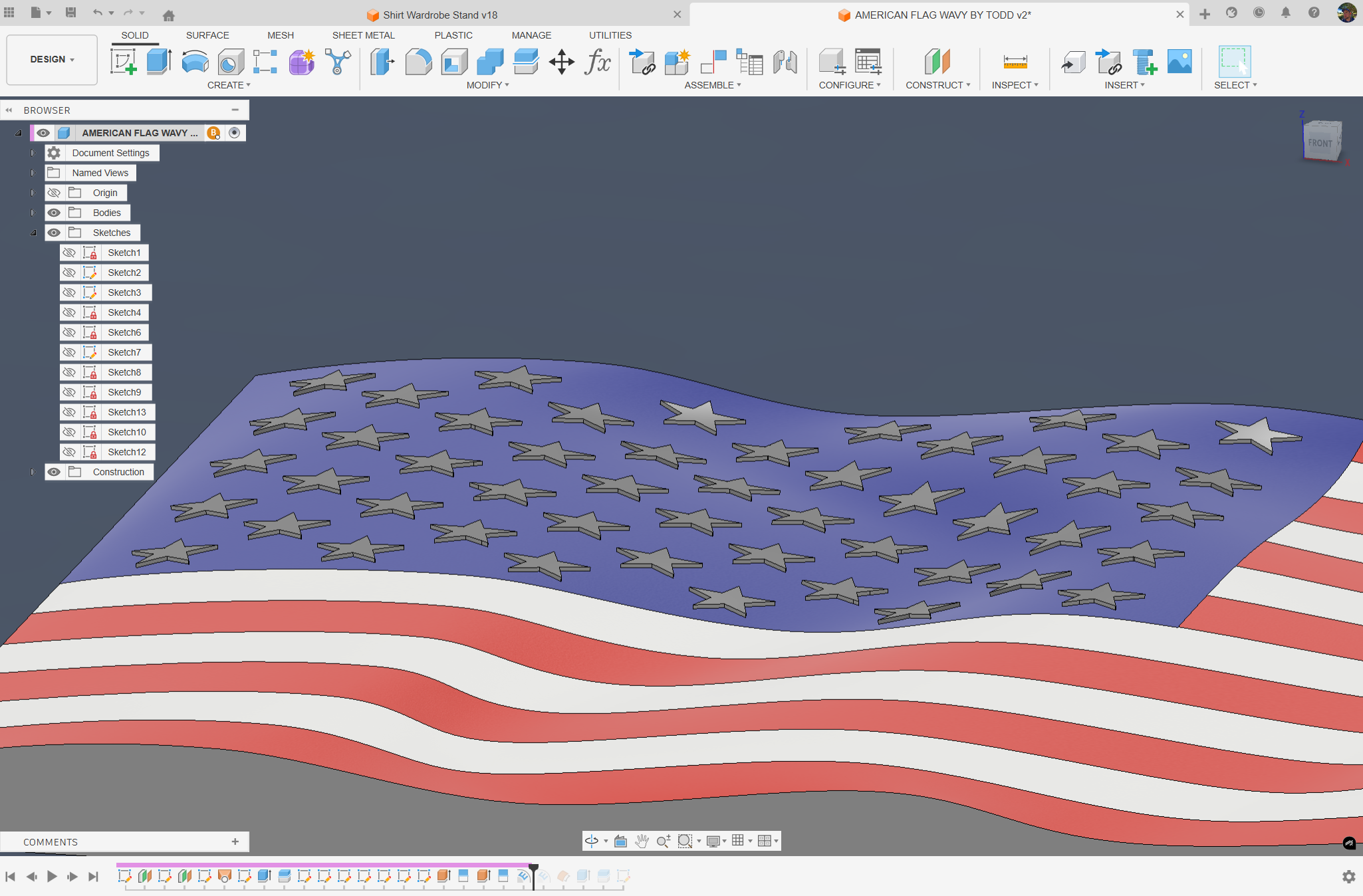Screen dimensions: 1363x896
Task: Toggle visibility of Sketch7
Action: (69, 352)
